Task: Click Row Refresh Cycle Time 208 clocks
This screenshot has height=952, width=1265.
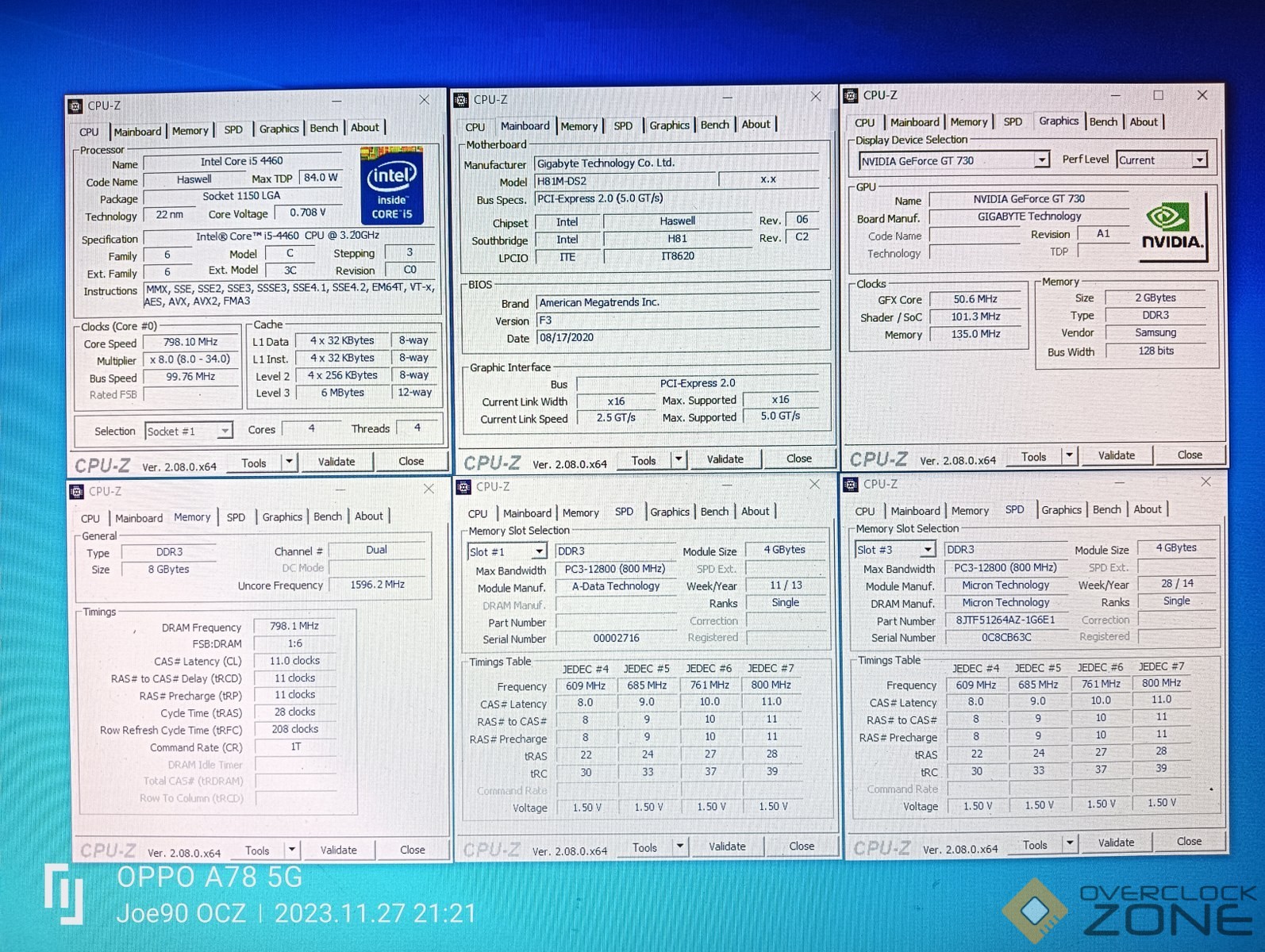Action: pos(294,729)
